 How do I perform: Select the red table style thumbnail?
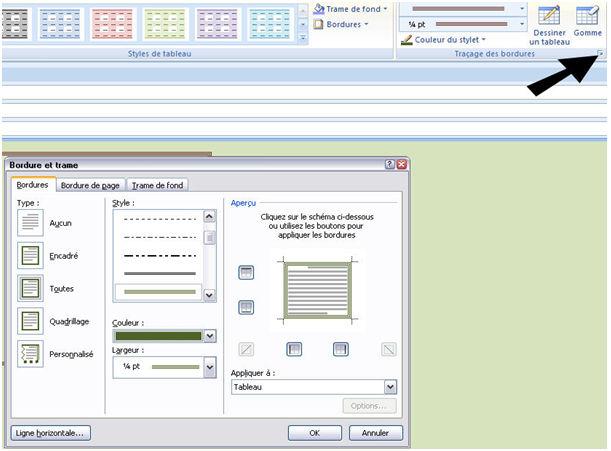coord(112,24)
